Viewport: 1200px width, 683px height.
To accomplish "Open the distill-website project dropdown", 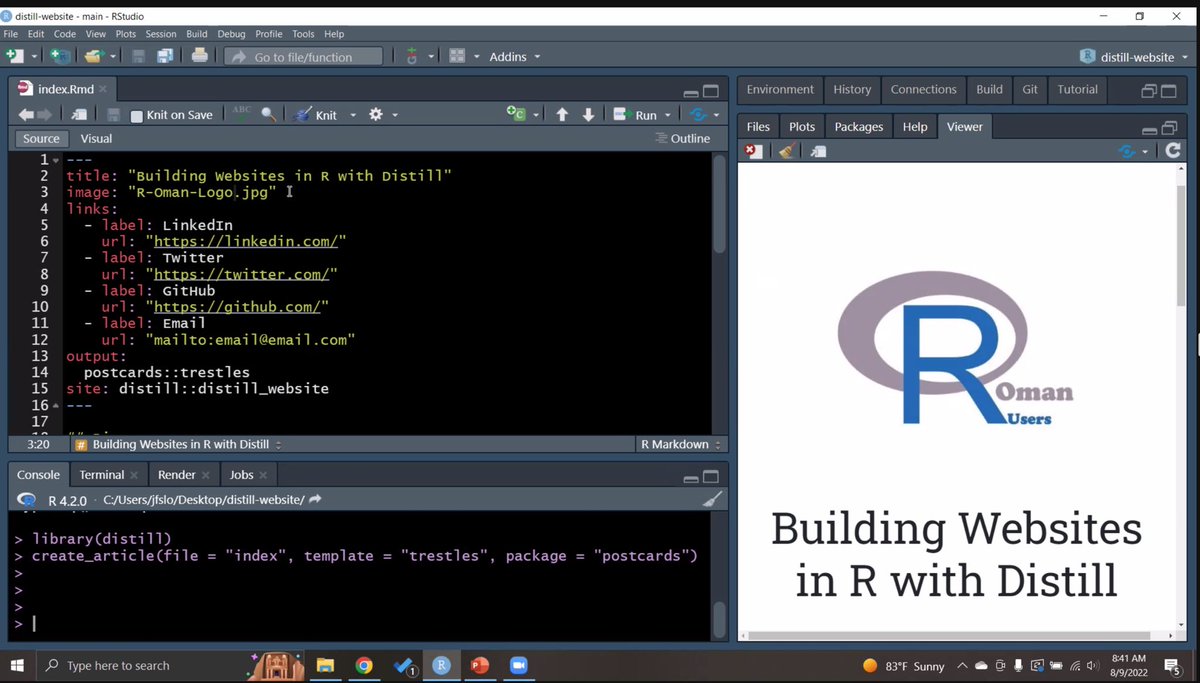I will (x=1134, y=57).
